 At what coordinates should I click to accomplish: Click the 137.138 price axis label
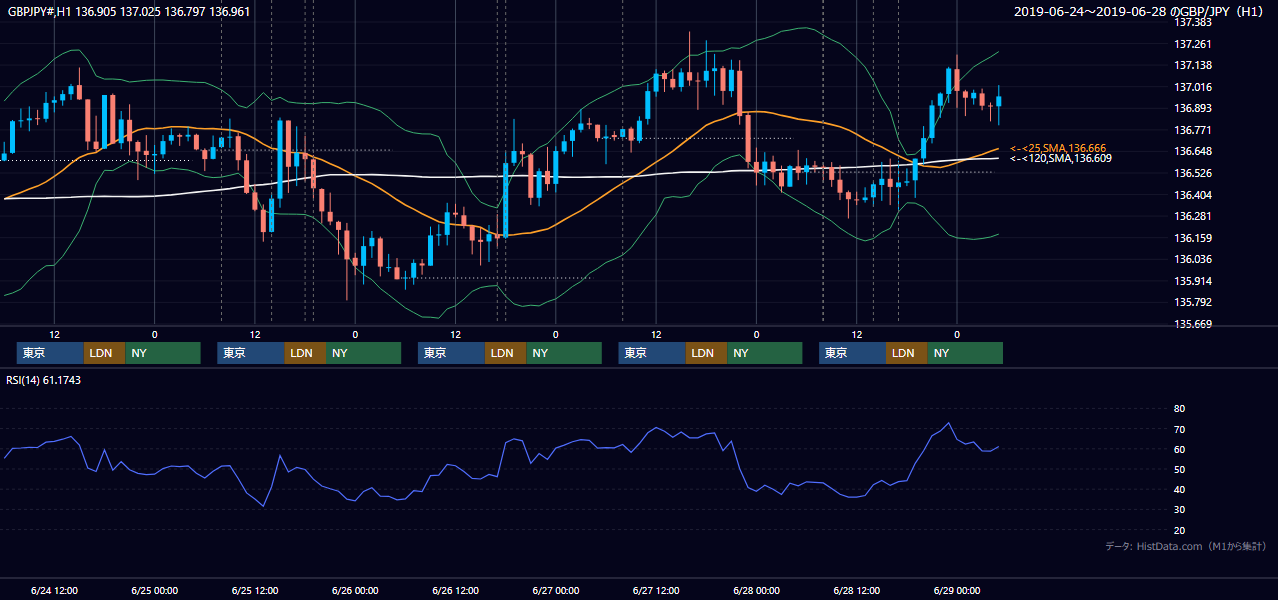click(1193, 65)
